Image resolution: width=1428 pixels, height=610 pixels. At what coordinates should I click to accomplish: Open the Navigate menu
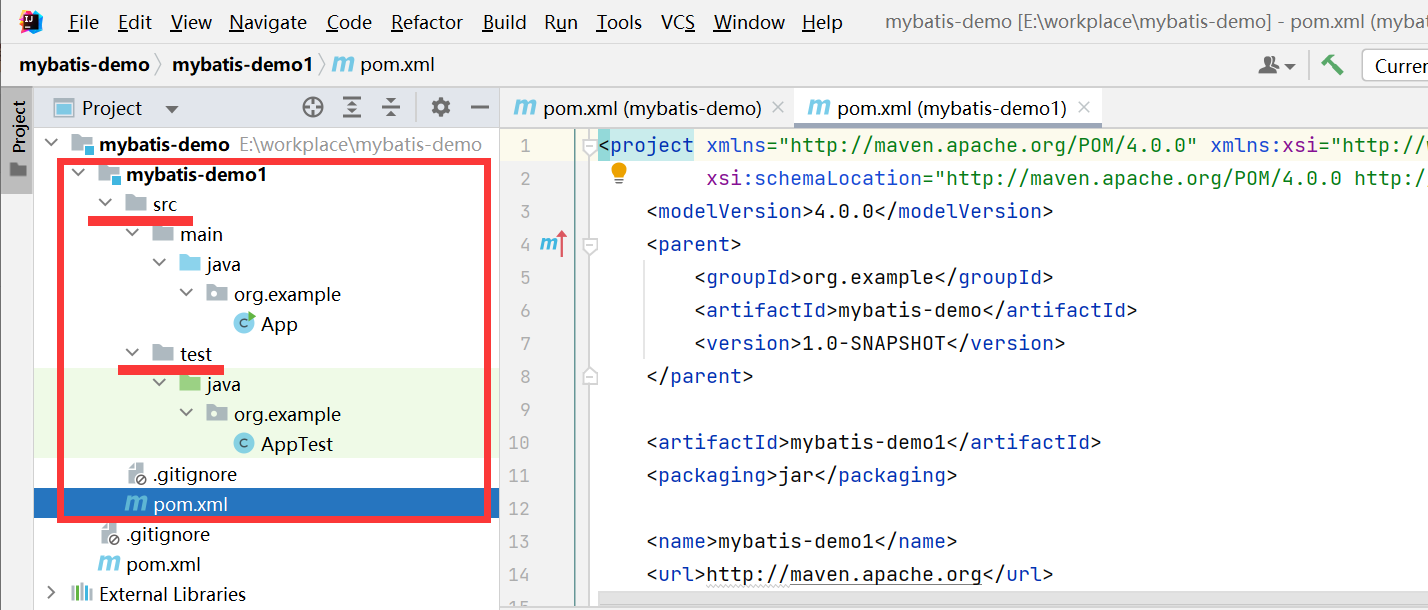click(x=268, y=22)
